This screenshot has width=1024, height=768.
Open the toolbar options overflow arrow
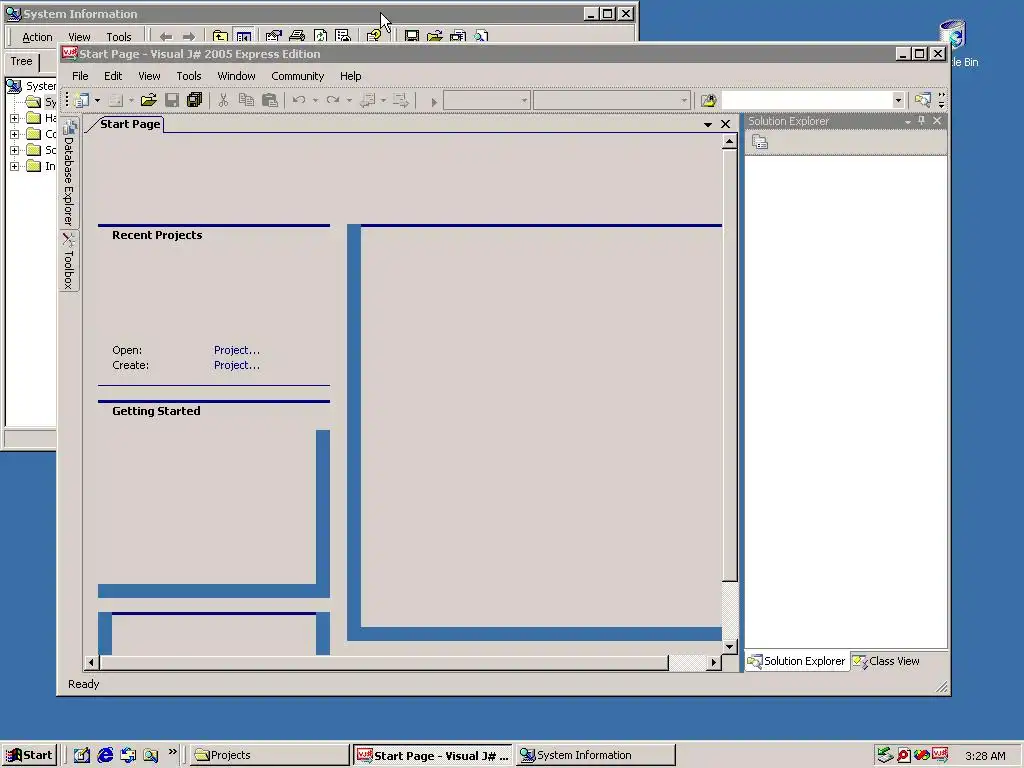(942, 100)
